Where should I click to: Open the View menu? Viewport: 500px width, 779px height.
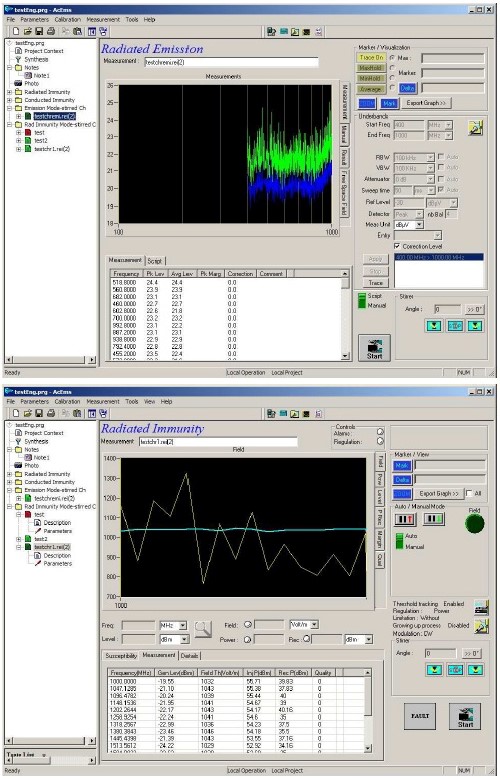coord(149,401)
